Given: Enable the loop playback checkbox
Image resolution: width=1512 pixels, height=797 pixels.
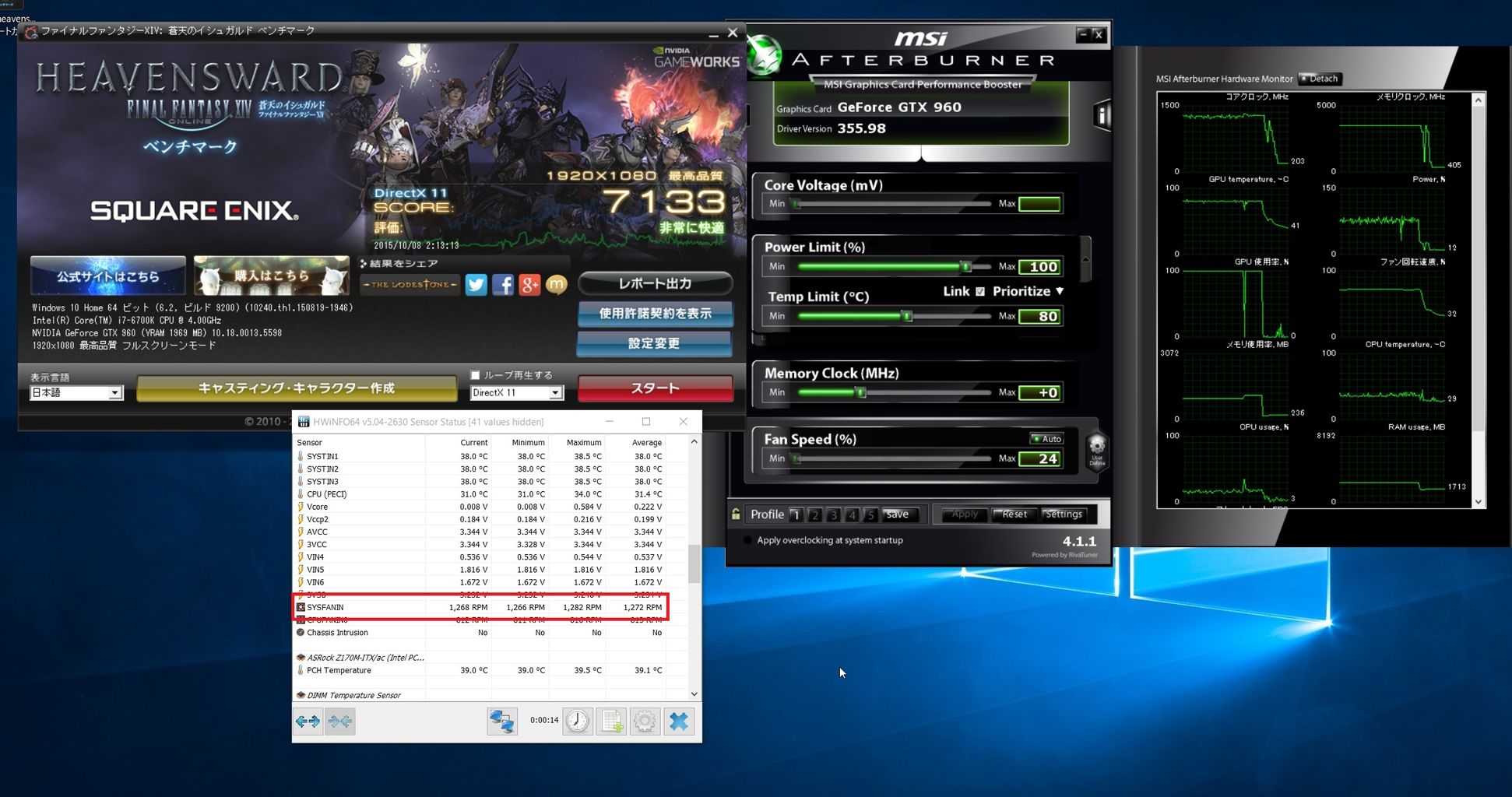Looking at the screenshot, I should click(x=475, y=375).
